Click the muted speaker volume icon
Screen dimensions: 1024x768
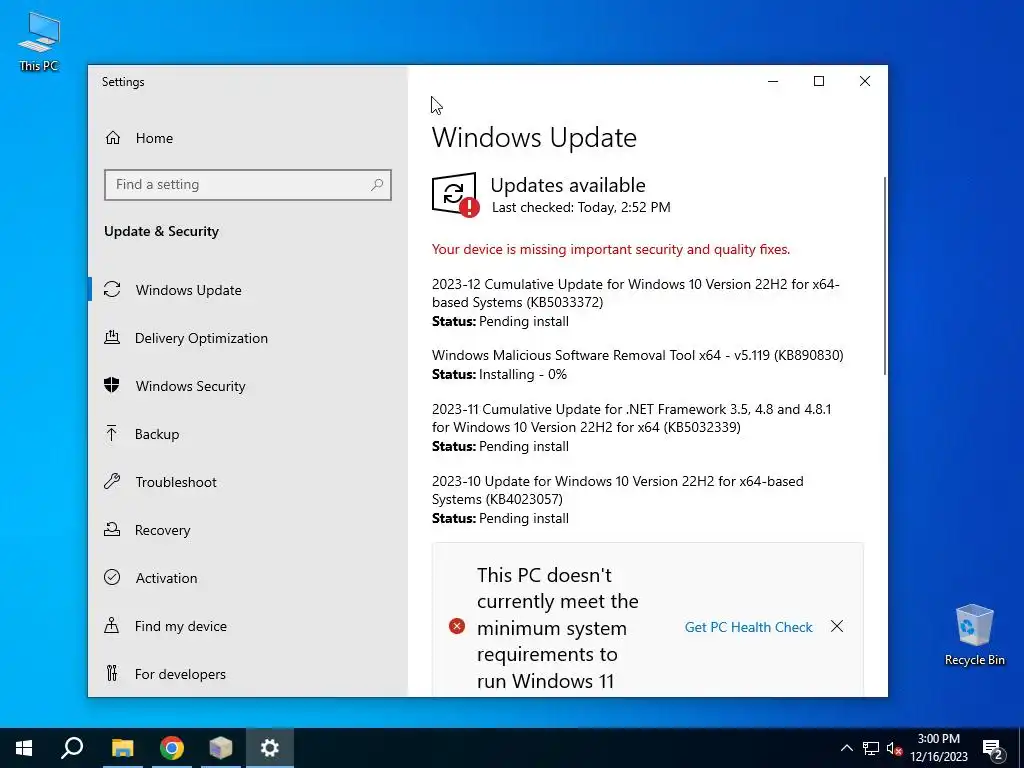point(895,748)
